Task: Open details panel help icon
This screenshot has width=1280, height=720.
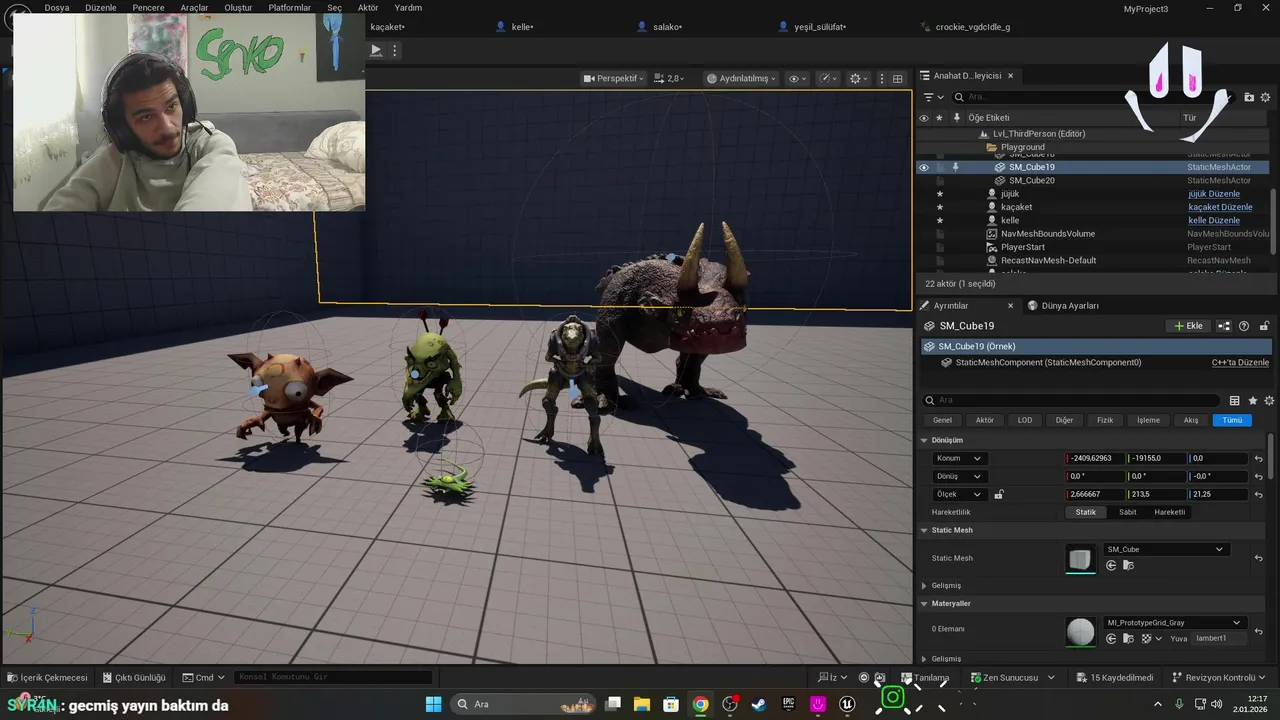Action: [x=1244, y=326]
